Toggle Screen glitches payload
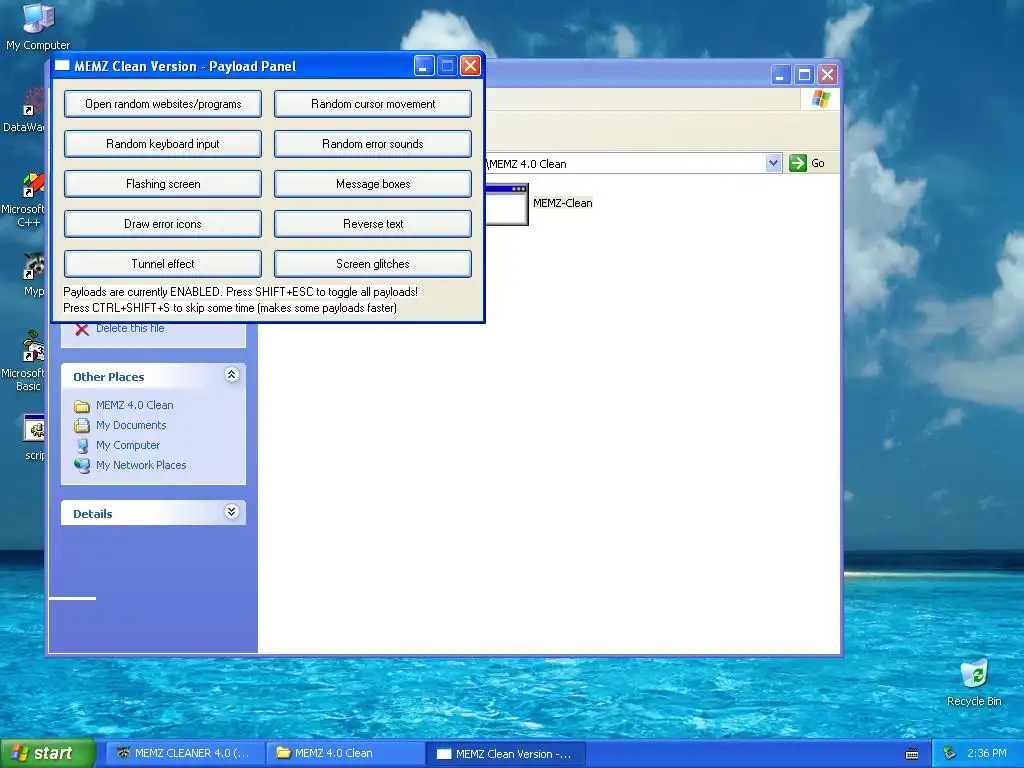1024x768 pixels. (x=373, y=264)
